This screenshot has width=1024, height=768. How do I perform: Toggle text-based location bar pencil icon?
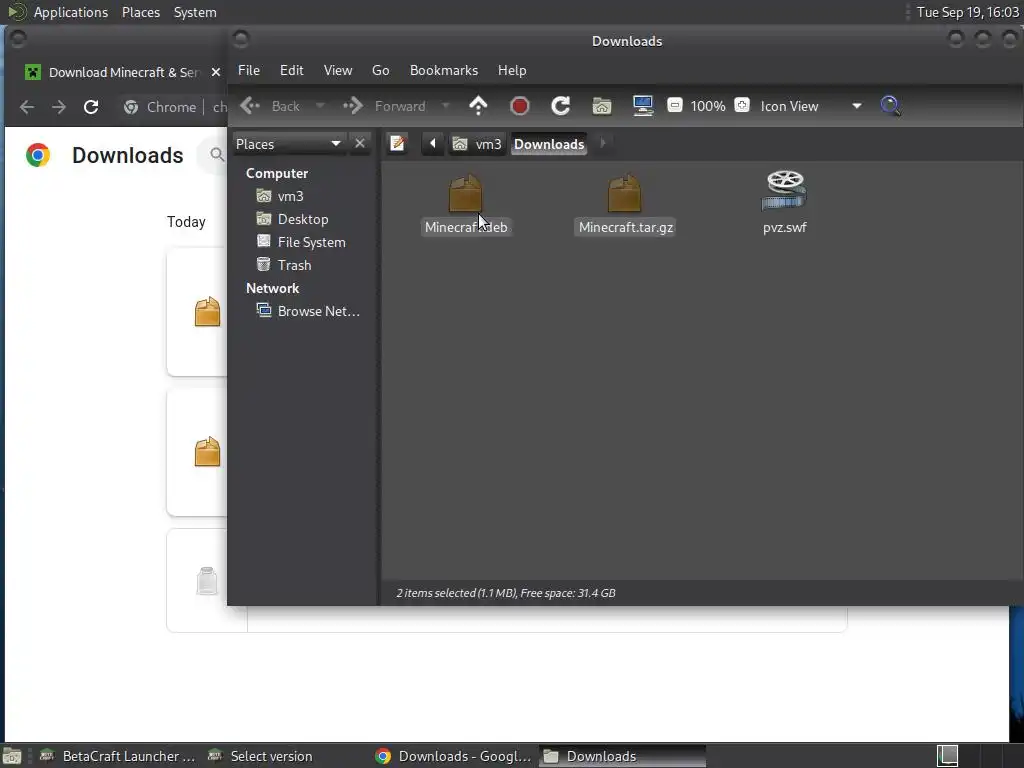pyautogui.click(x=397, y=143)
